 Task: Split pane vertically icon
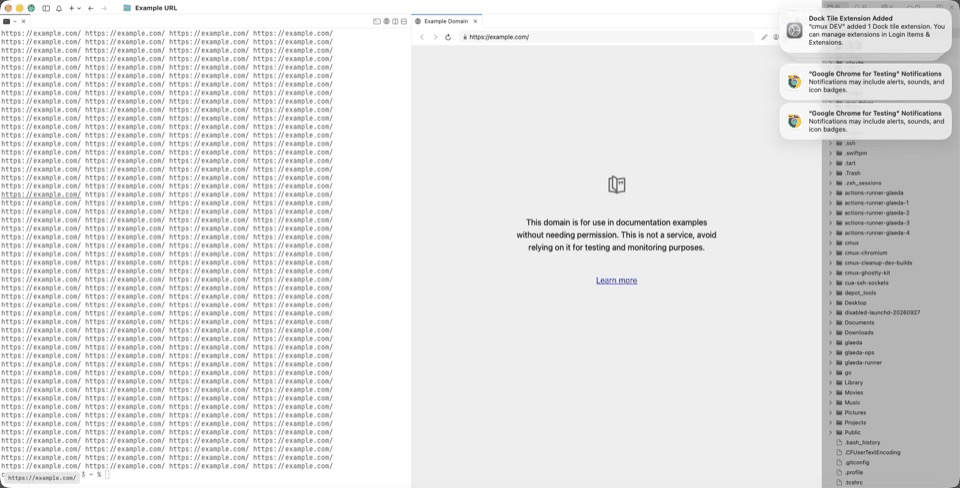395,21
